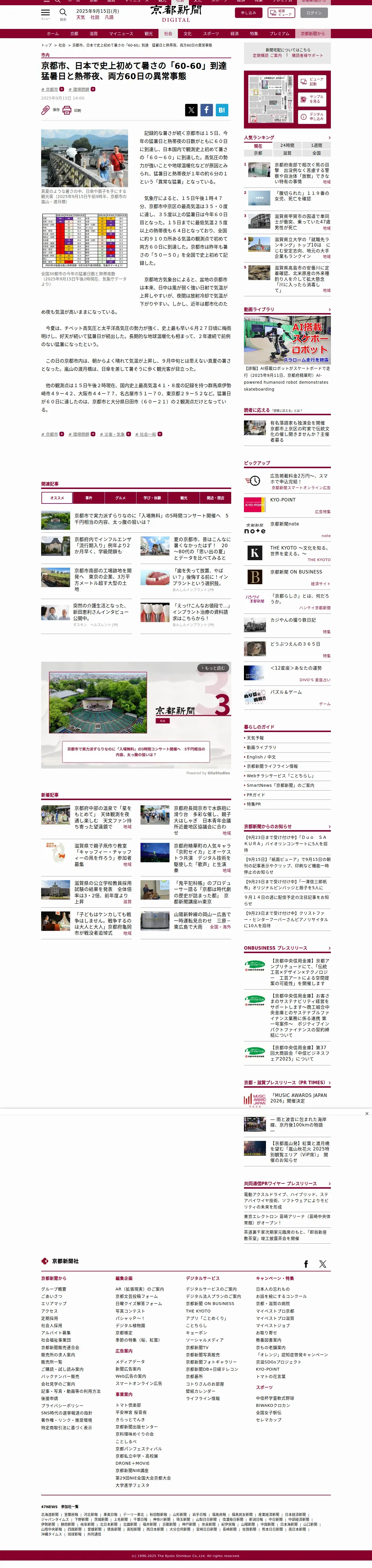Screen dimensions: 372x1568
Task: Open footer X icon
Action: click(x=323, y=1264)
